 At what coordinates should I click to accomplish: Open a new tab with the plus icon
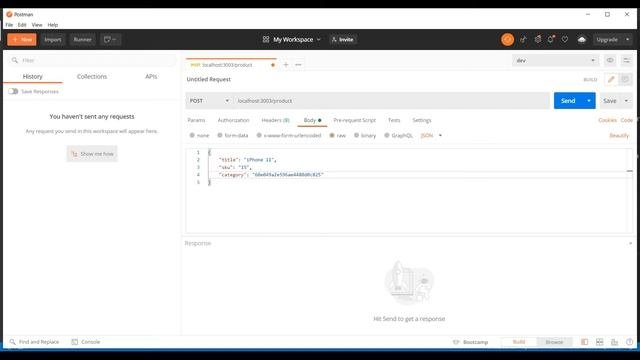click(286, 64)
